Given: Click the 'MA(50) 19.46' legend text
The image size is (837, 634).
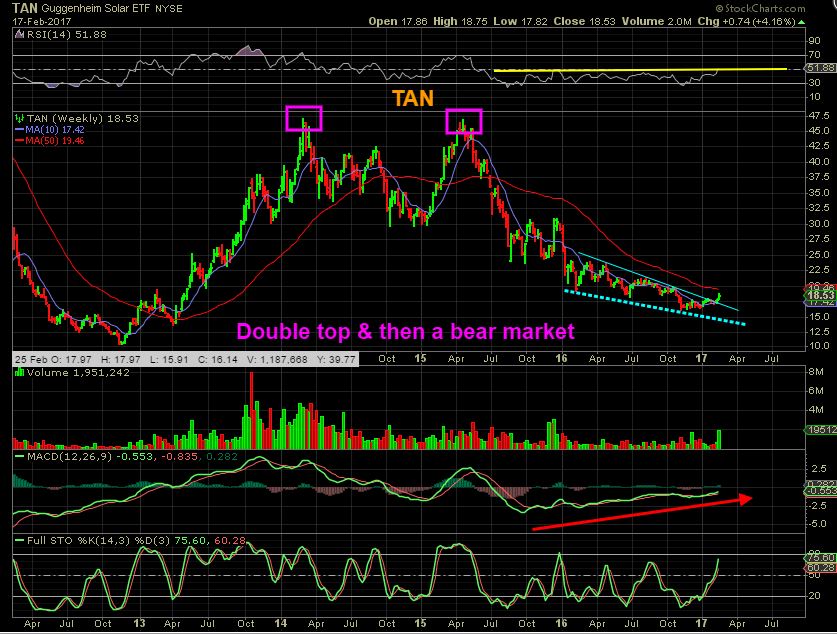Looking at the screenshot, I should pos(55,141).
